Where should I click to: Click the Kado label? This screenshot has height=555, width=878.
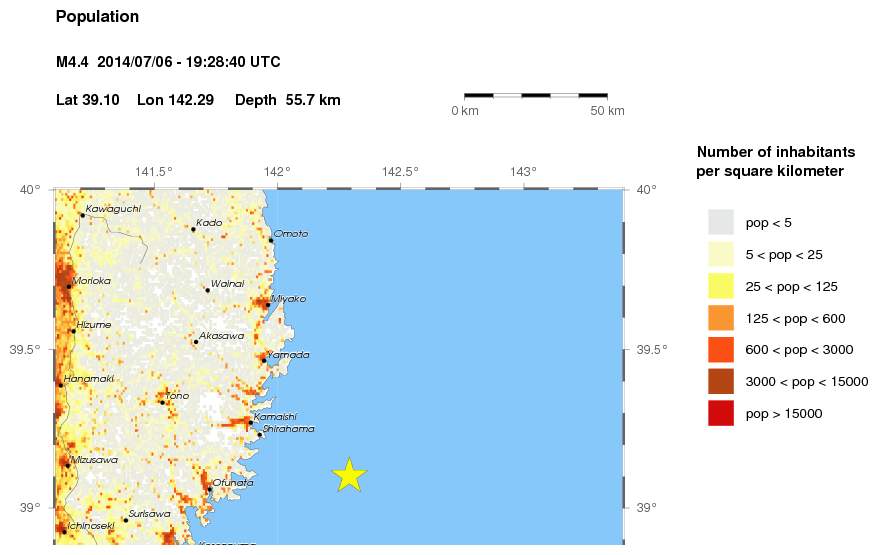[209, 222]
